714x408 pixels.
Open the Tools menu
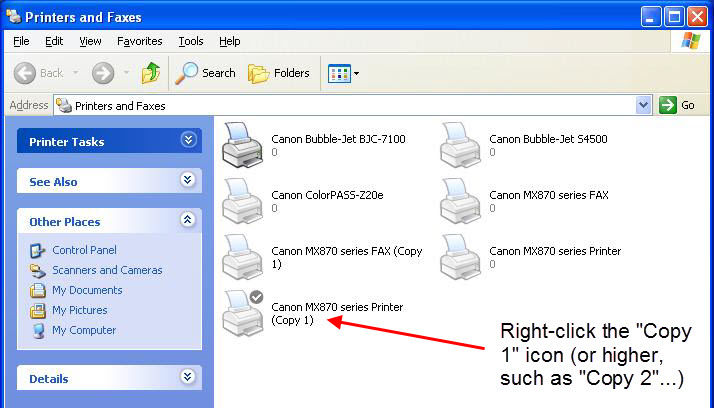pos(190,41)
